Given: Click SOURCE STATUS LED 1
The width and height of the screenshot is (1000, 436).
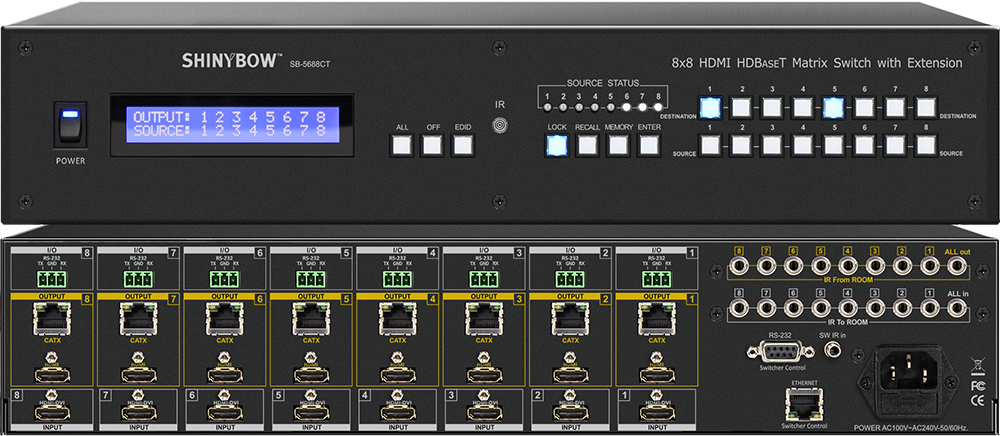Looking at the screenshot, I should (x=547, y=106).
